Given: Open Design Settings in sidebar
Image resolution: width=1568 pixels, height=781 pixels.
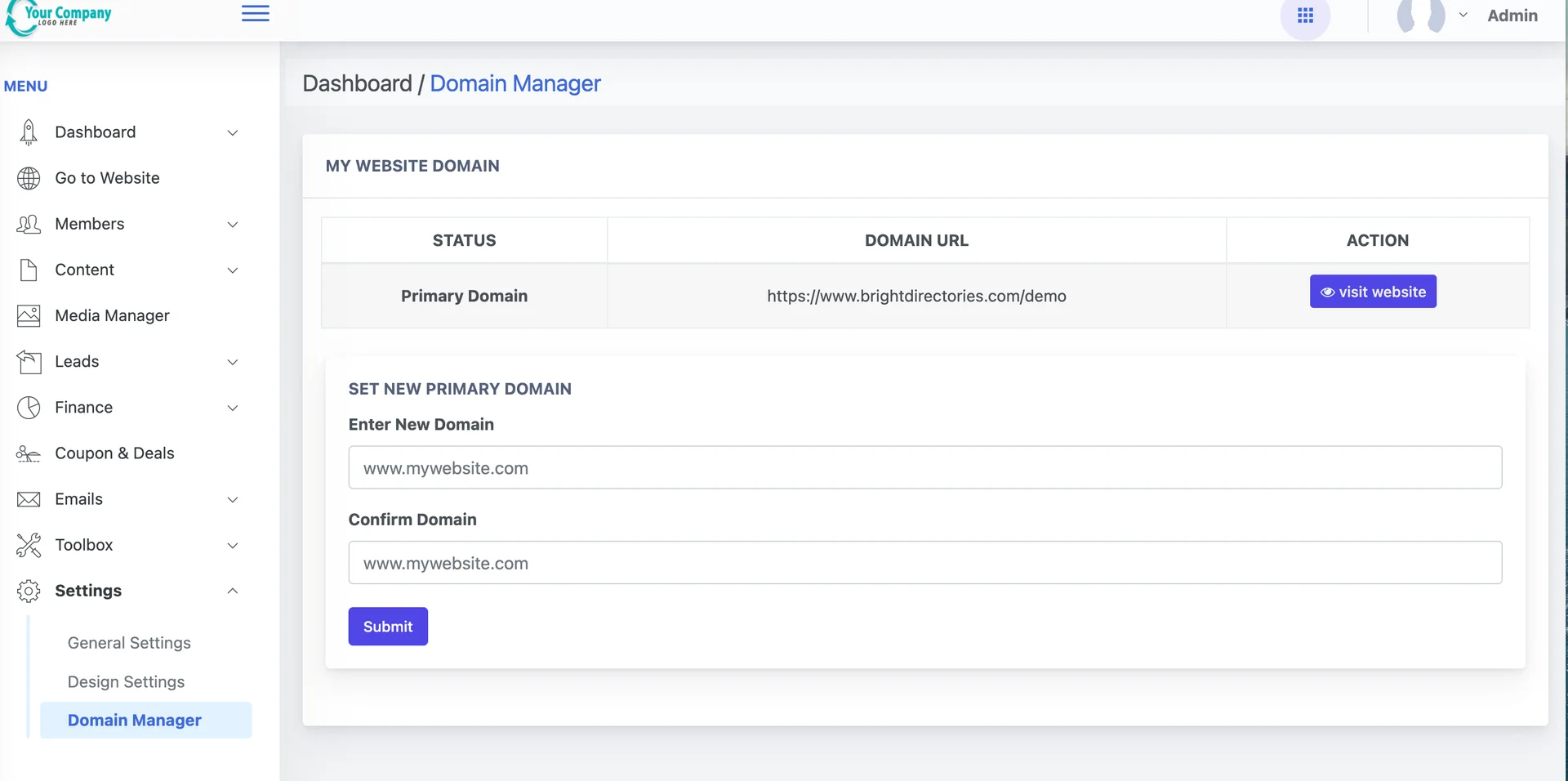Looking at the screenshot, I should pos(126,681).
